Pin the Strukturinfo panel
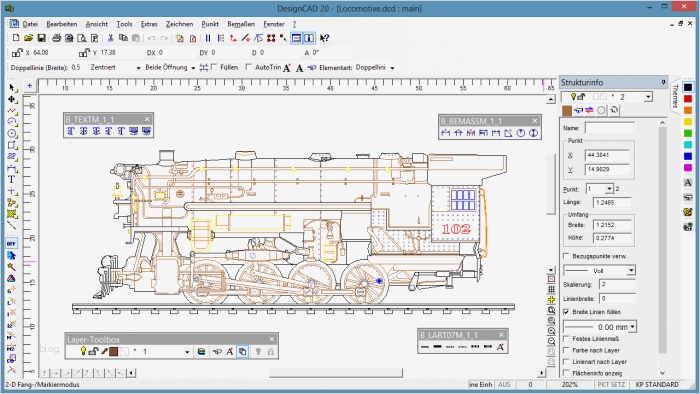Viewport: 700px width, 394px height. 663,82
